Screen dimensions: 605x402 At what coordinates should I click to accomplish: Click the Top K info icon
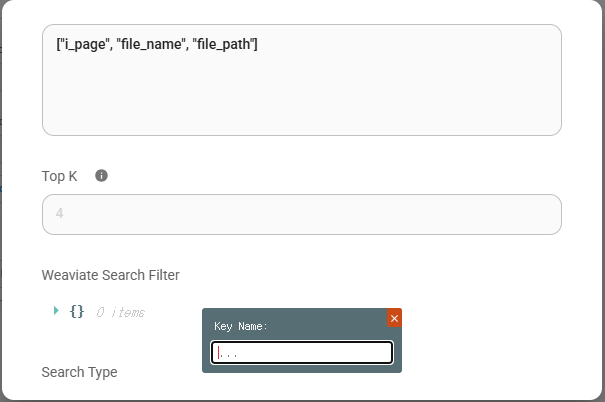101,176
